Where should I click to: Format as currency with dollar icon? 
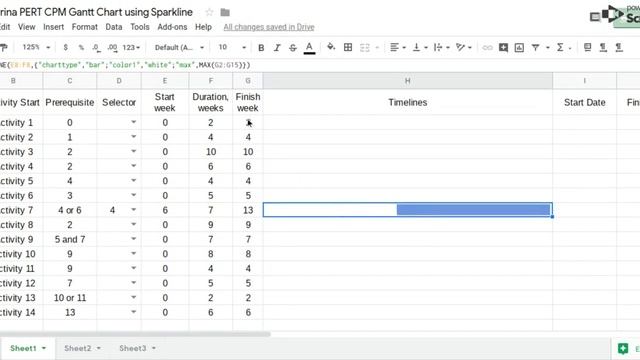tap(66, 48)
